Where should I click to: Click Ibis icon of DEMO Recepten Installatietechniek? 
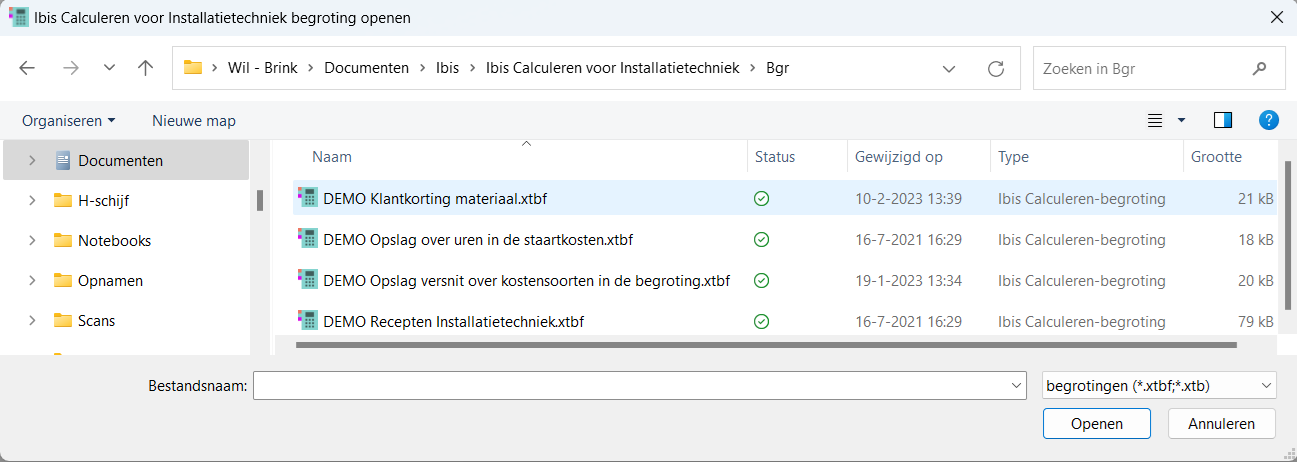(307, 320)
